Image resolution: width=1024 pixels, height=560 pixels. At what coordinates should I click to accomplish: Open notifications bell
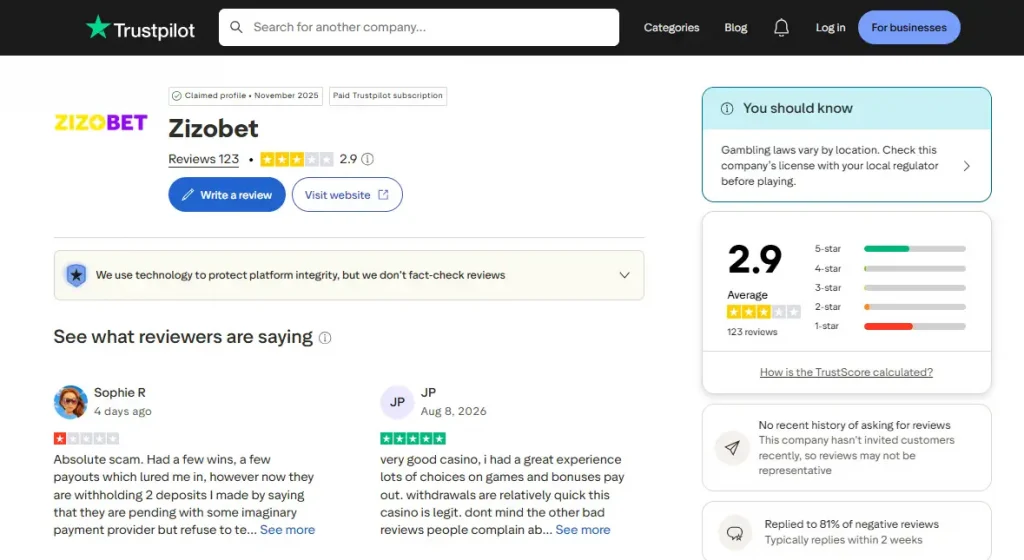click(781, 27)
